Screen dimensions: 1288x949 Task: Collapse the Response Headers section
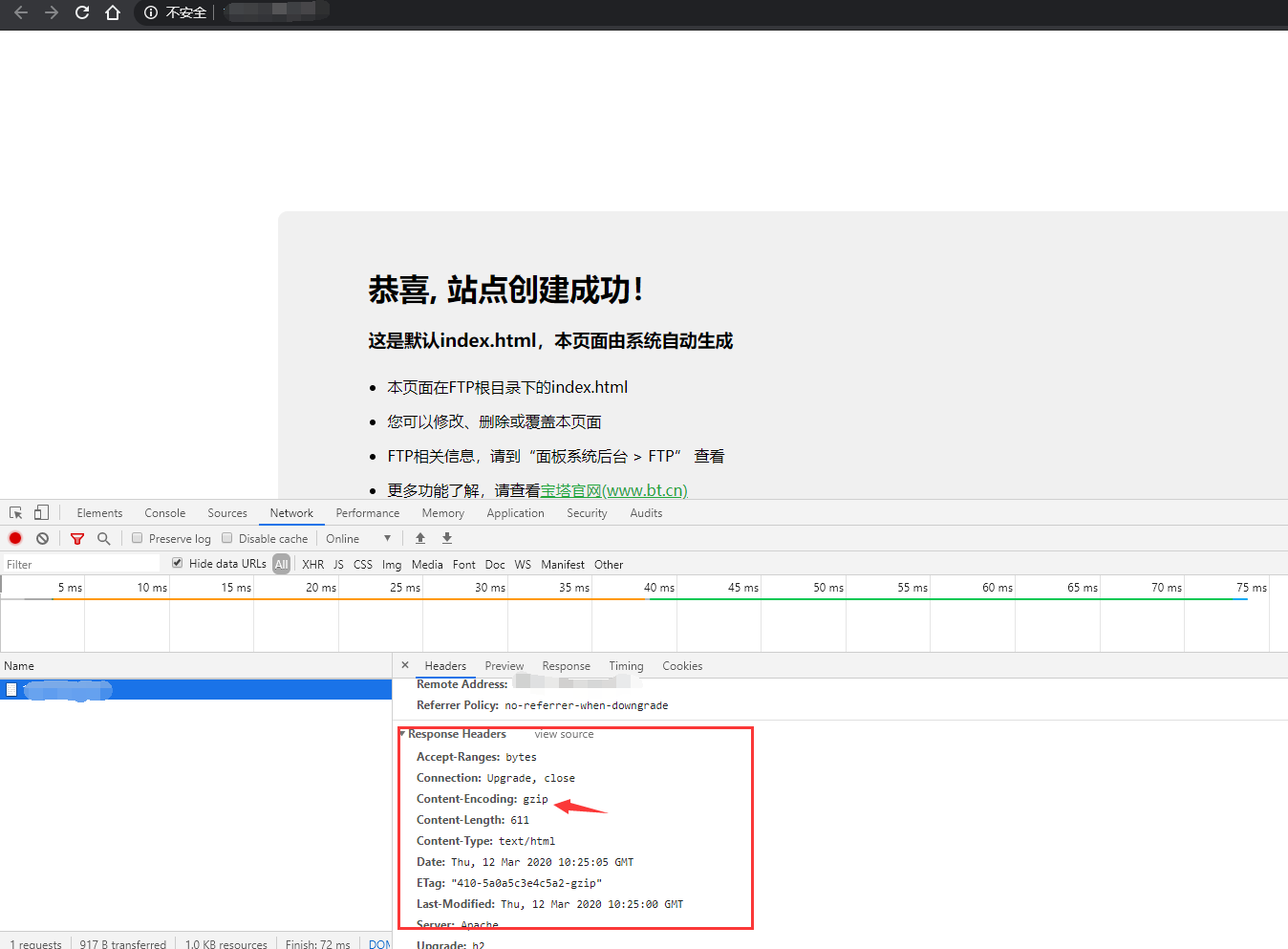402,734
